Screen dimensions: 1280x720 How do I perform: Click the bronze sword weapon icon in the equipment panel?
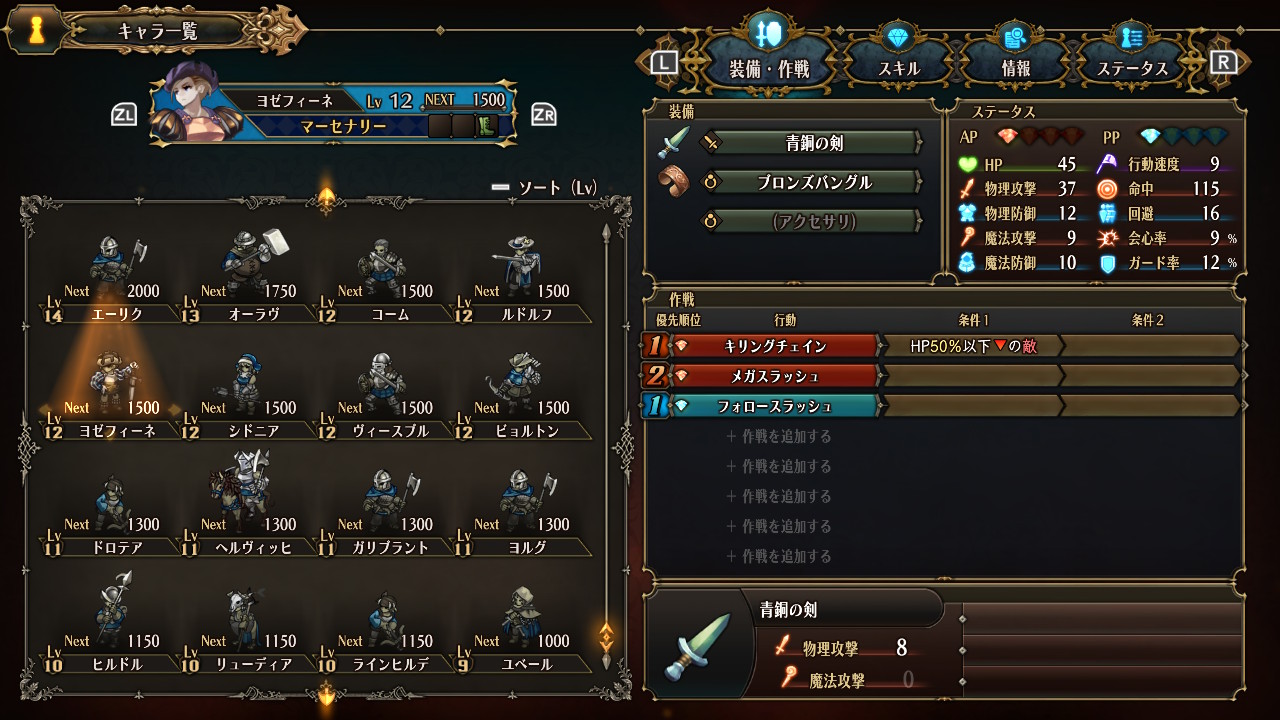tap(673, 143)
